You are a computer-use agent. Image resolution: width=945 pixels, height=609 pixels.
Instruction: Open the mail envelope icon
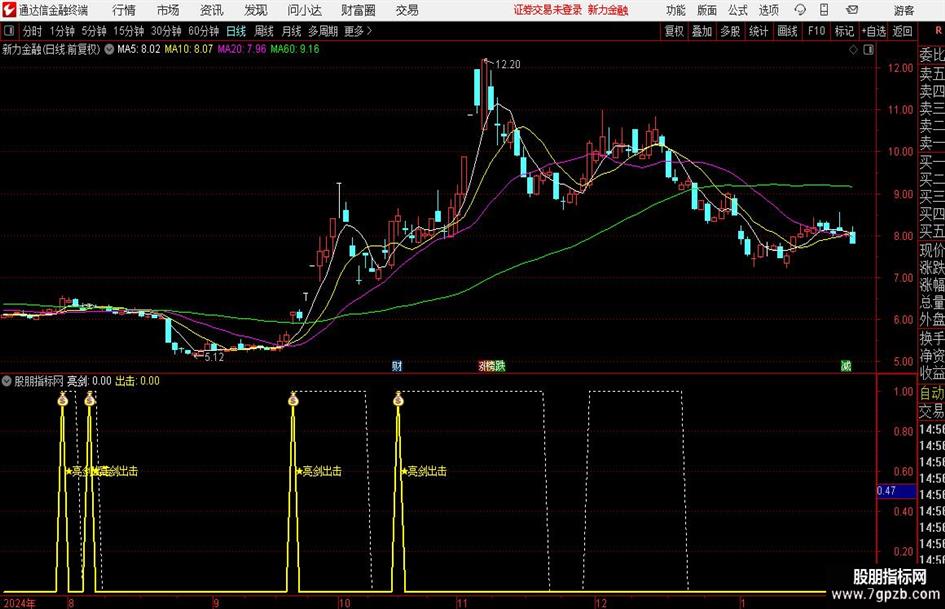click(x=852, y=10)
